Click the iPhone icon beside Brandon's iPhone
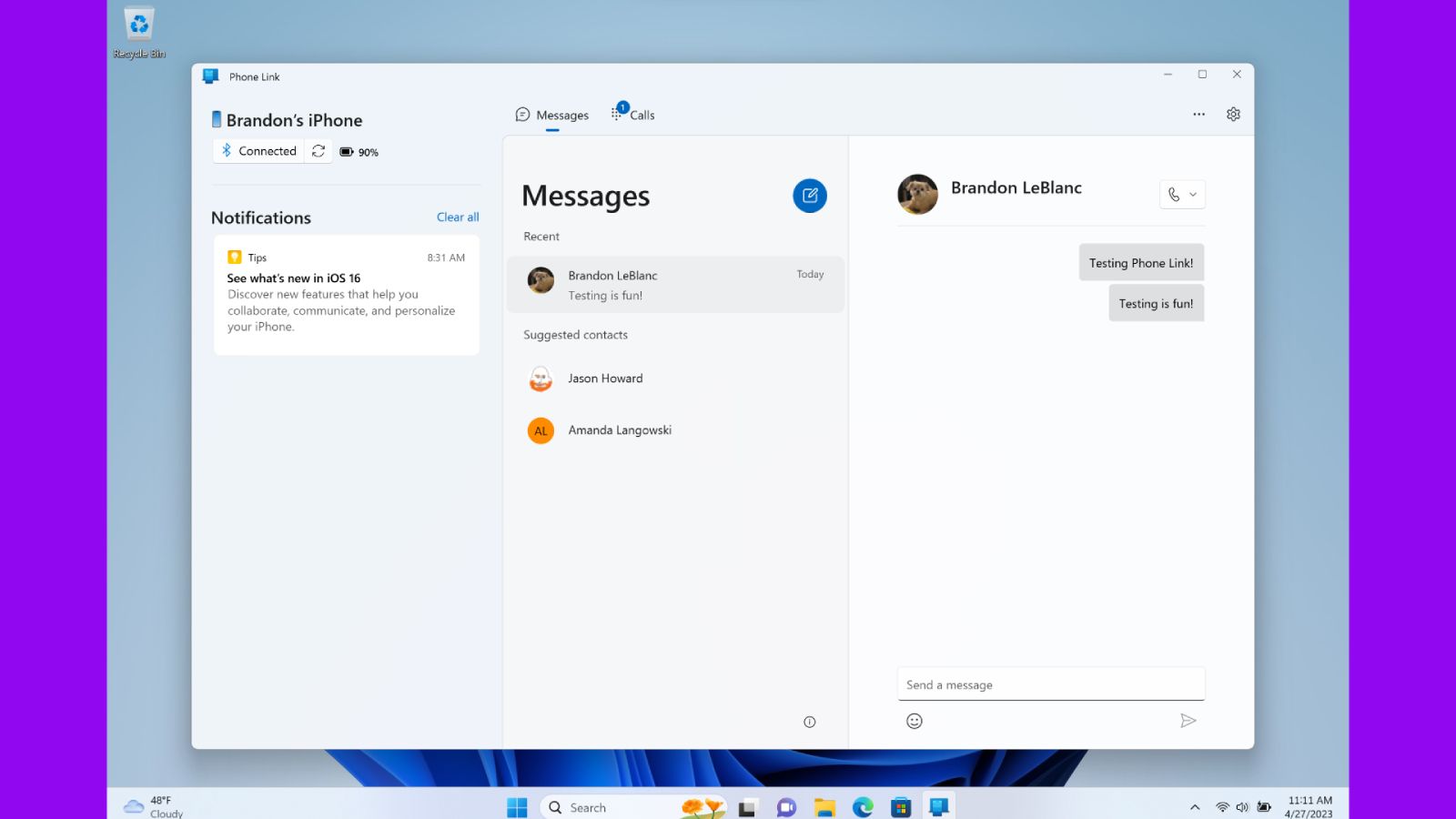This screenshot has height=819, width=1456. [x=216, y=118]
